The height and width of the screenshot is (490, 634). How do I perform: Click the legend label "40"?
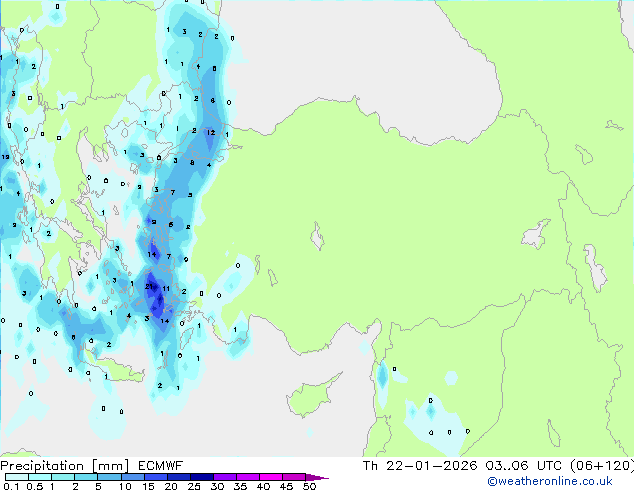263,486
